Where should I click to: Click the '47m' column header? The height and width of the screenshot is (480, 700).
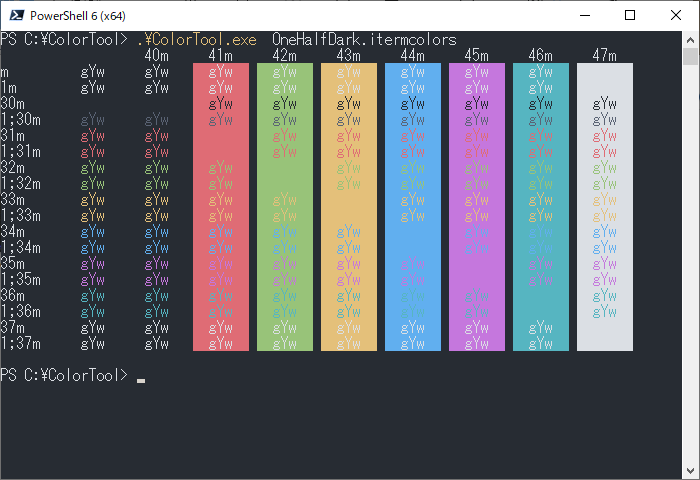(604, 56)
